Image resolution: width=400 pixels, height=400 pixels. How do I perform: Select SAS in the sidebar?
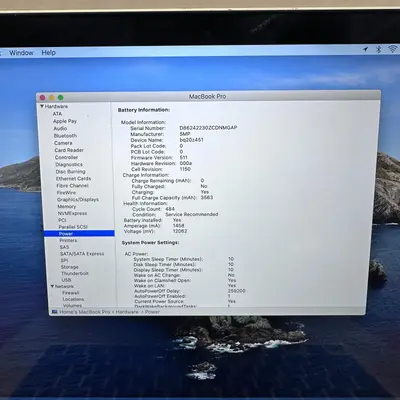point(65,247)
